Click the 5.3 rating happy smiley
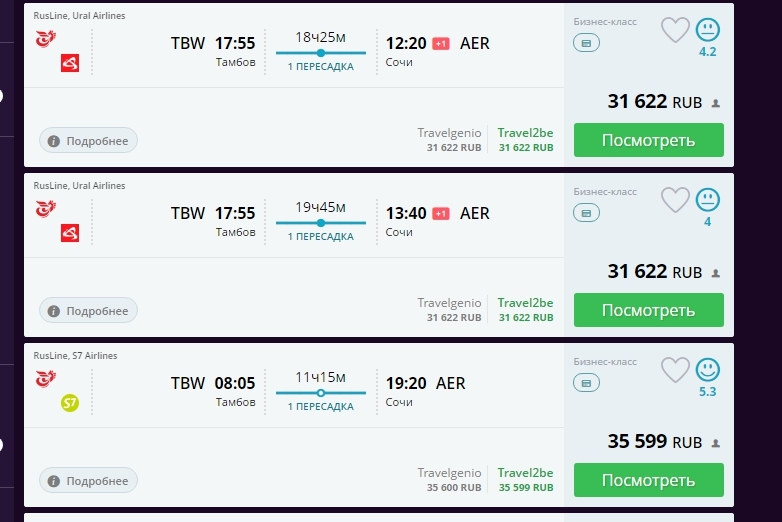 (x=708, y=369)
